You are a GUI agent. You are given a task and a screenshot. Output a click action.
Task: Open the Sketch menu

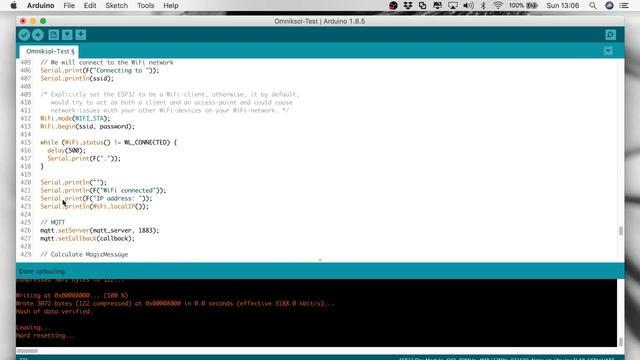pos(116,5)
